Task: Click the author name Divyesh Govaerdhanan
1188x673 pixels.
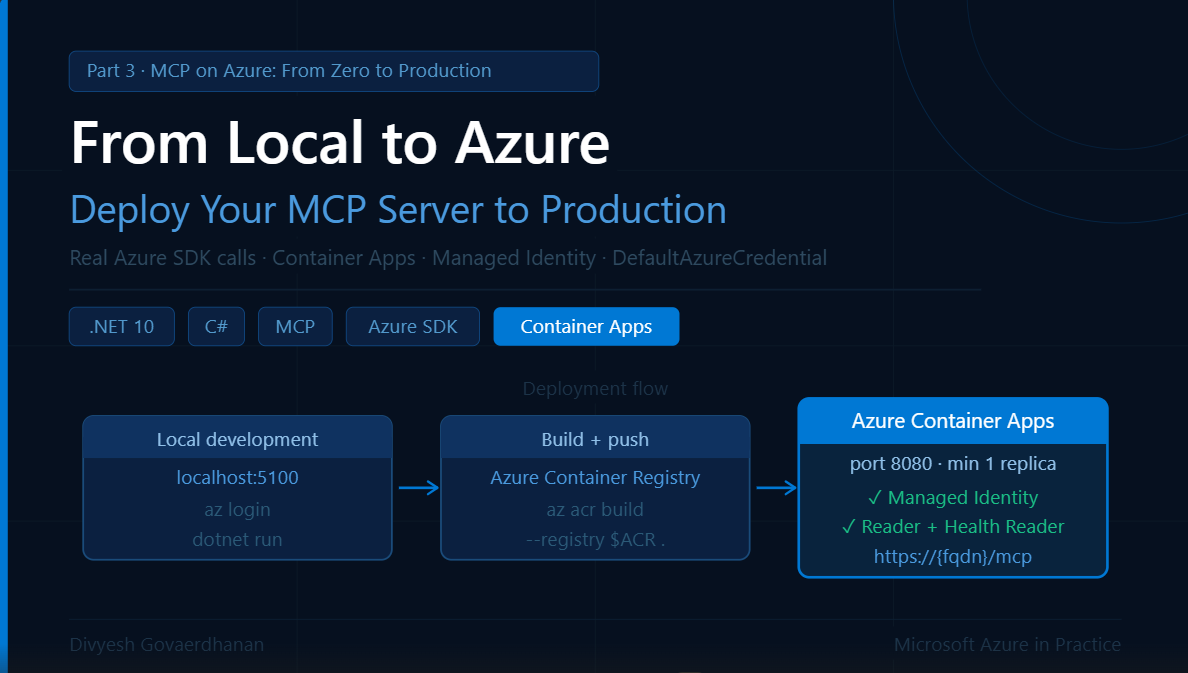Action: click(167, 645)
